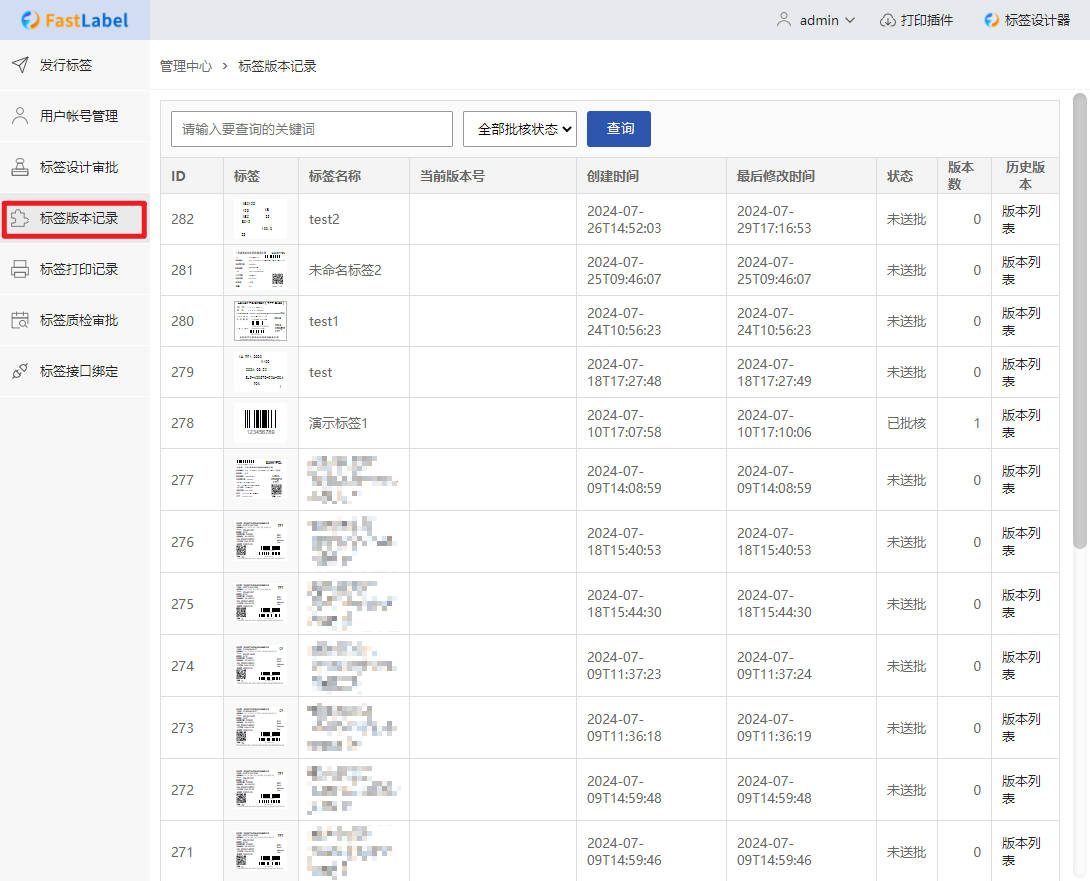
Task: Open the 全部批核状态 status dropdown
Action: (x=520, y=129)
